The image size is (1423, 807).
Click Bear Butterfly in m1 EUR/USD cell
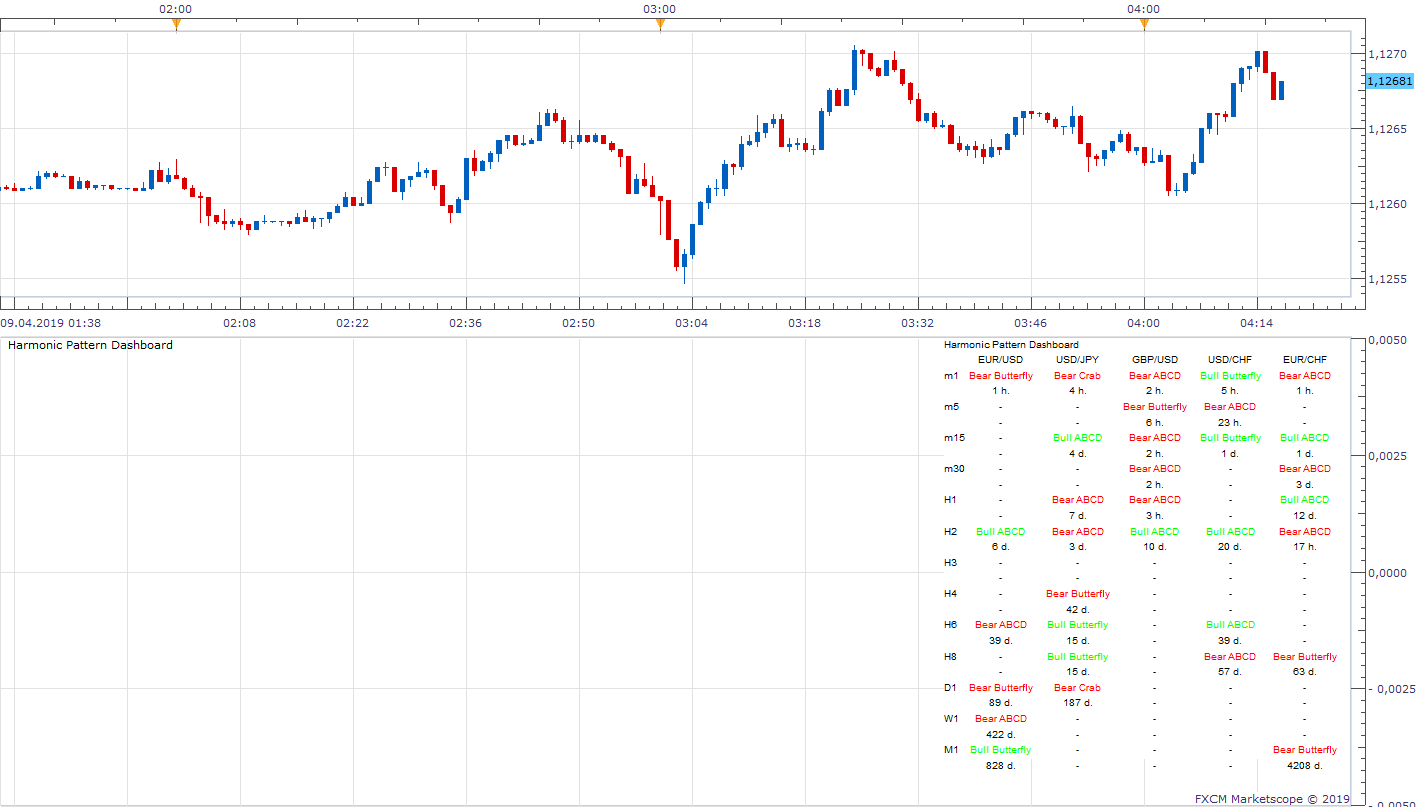[x=1001, y=376]
